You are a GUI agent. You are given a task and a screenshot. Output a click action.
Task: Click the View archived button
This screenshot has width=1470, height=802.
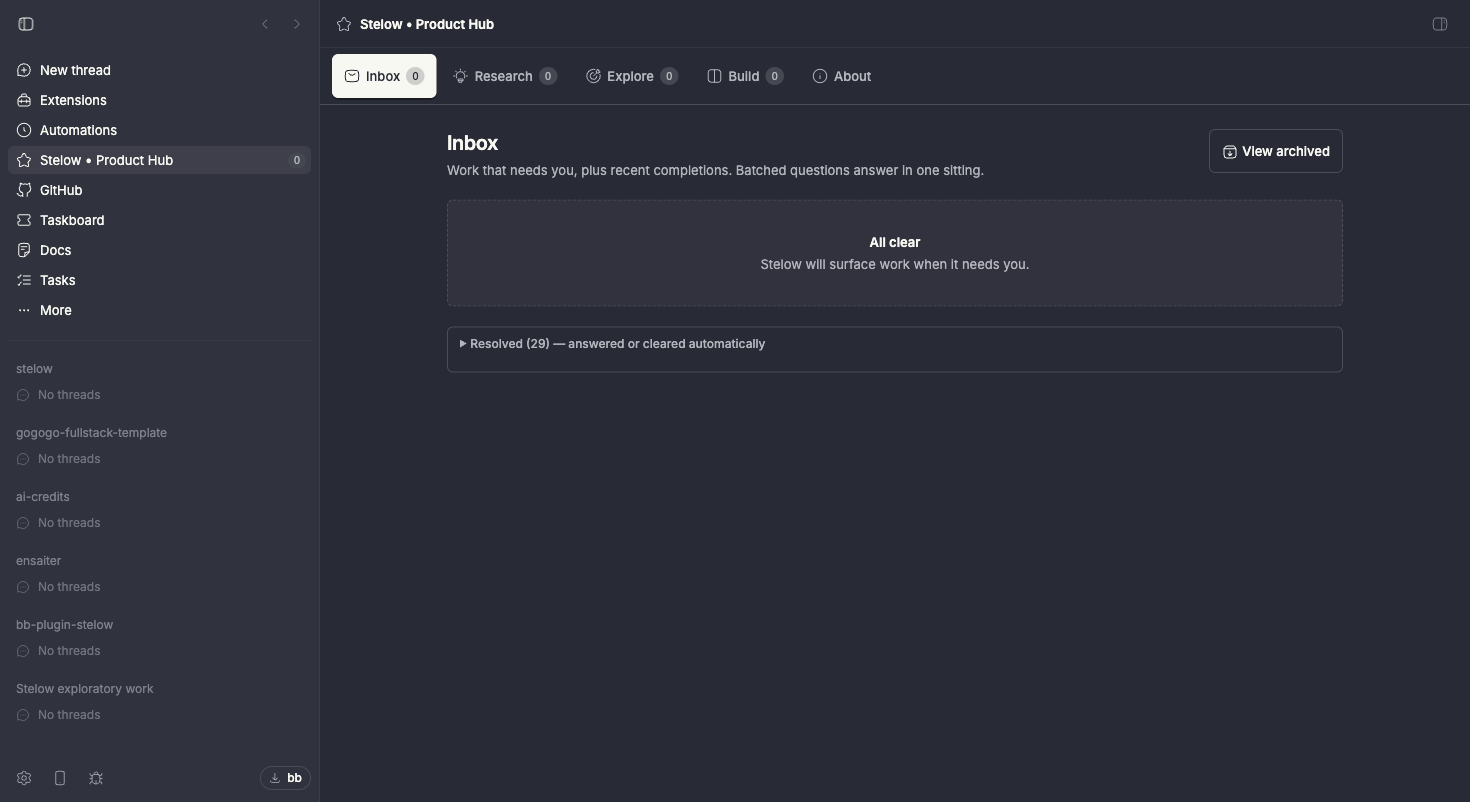(x=1276, y=151)
